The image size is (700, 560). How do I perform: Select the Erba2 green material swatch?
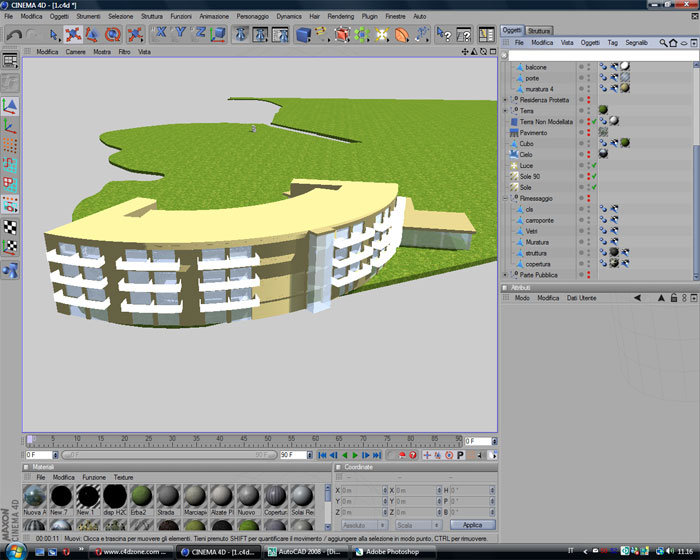tap(142, 497)
